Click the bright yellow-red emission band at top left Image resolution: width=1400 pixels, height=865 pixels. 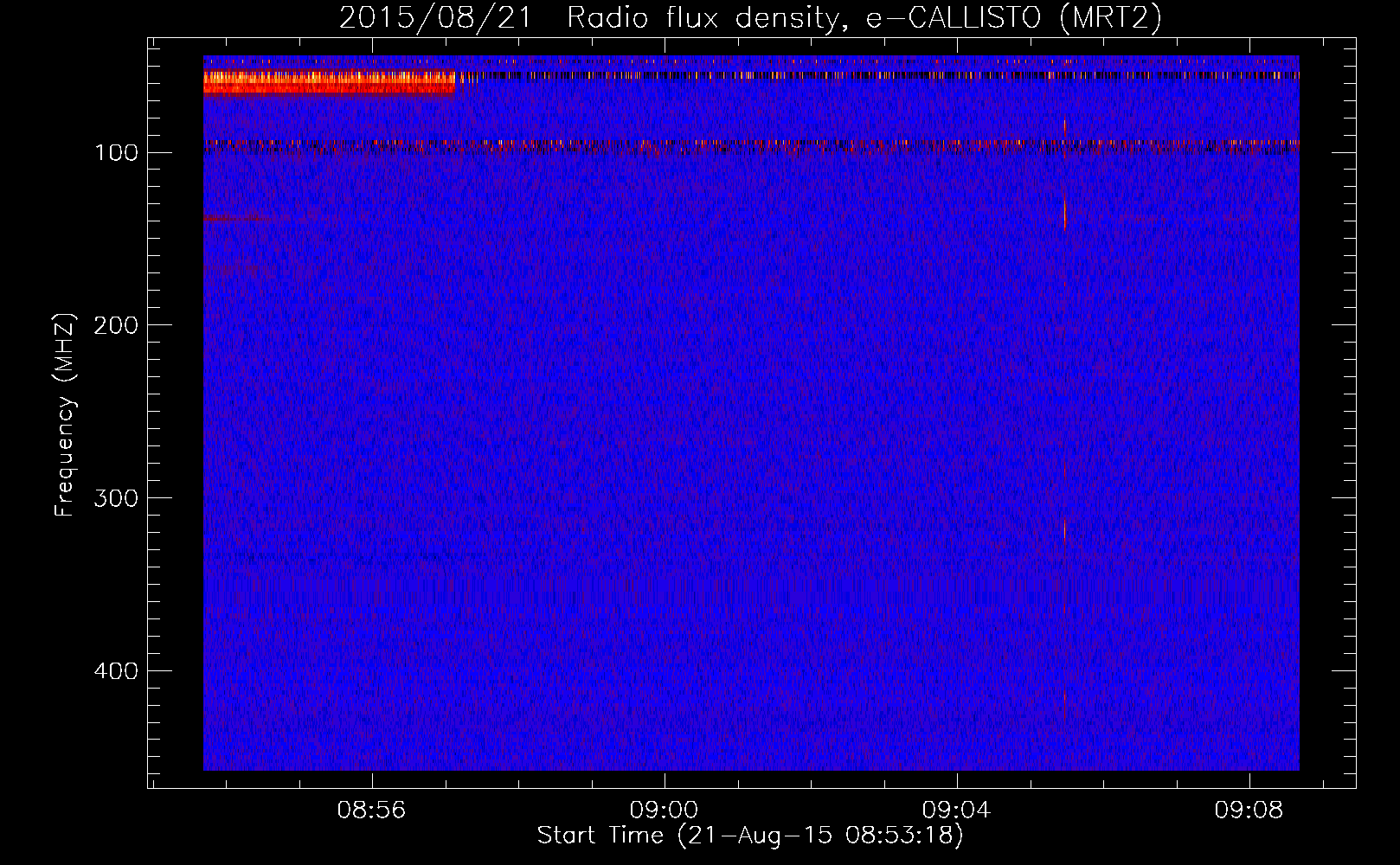pyautogui.click(x=329, y=82)
